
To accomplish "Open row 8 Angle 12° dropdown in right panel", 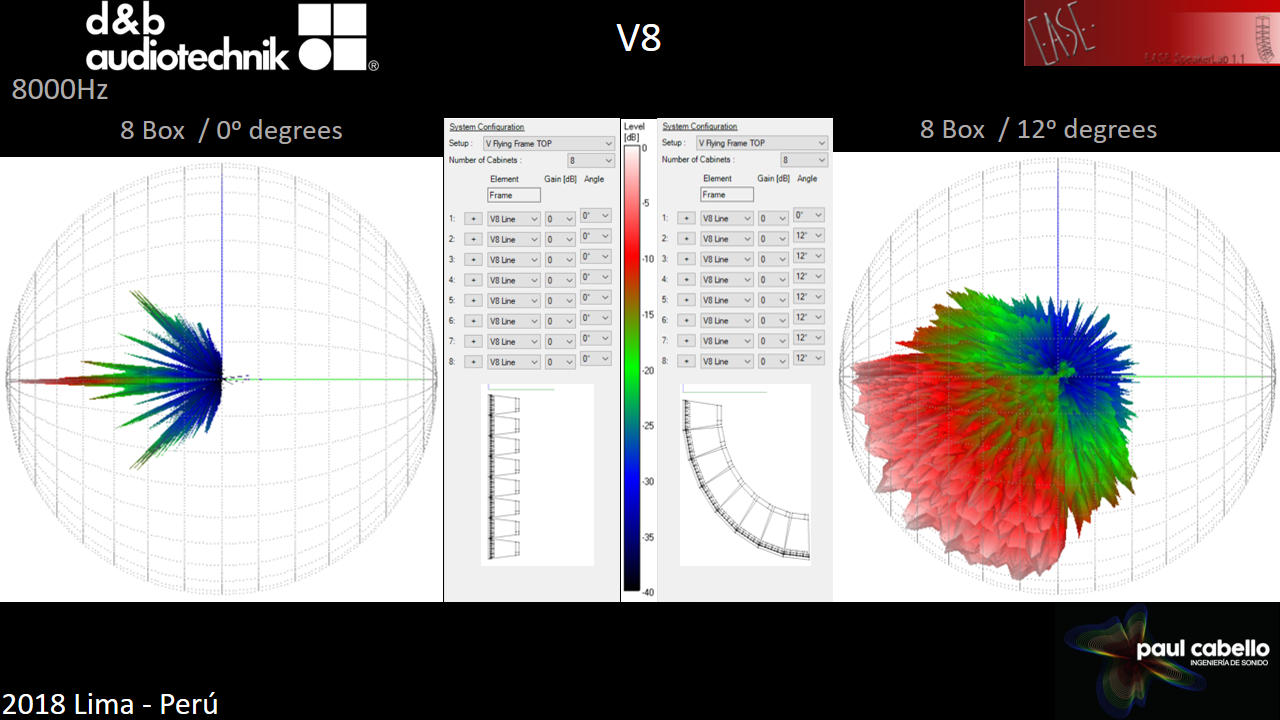I will coord(809,358).
